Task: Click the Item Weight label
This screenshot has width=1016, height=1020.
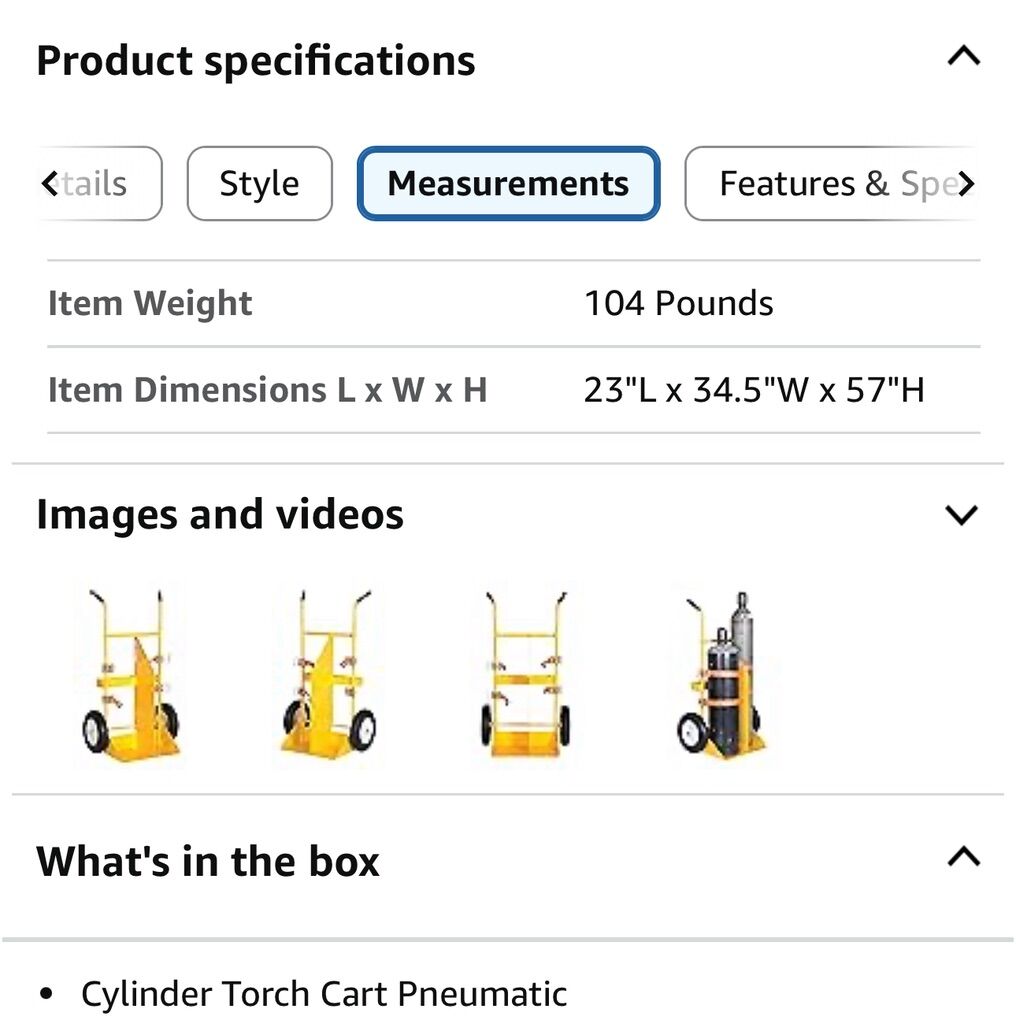Action: [150, 304]
